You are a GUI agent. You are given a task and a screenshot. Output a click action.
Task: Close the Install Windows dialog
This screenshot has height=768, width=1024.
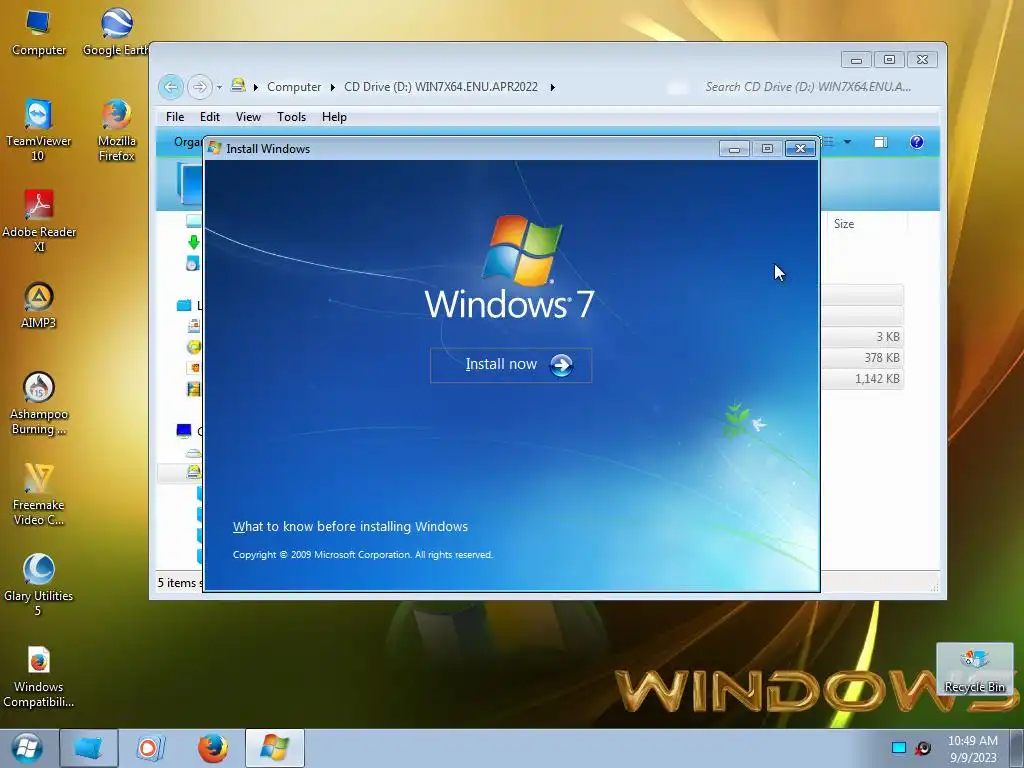800,149
